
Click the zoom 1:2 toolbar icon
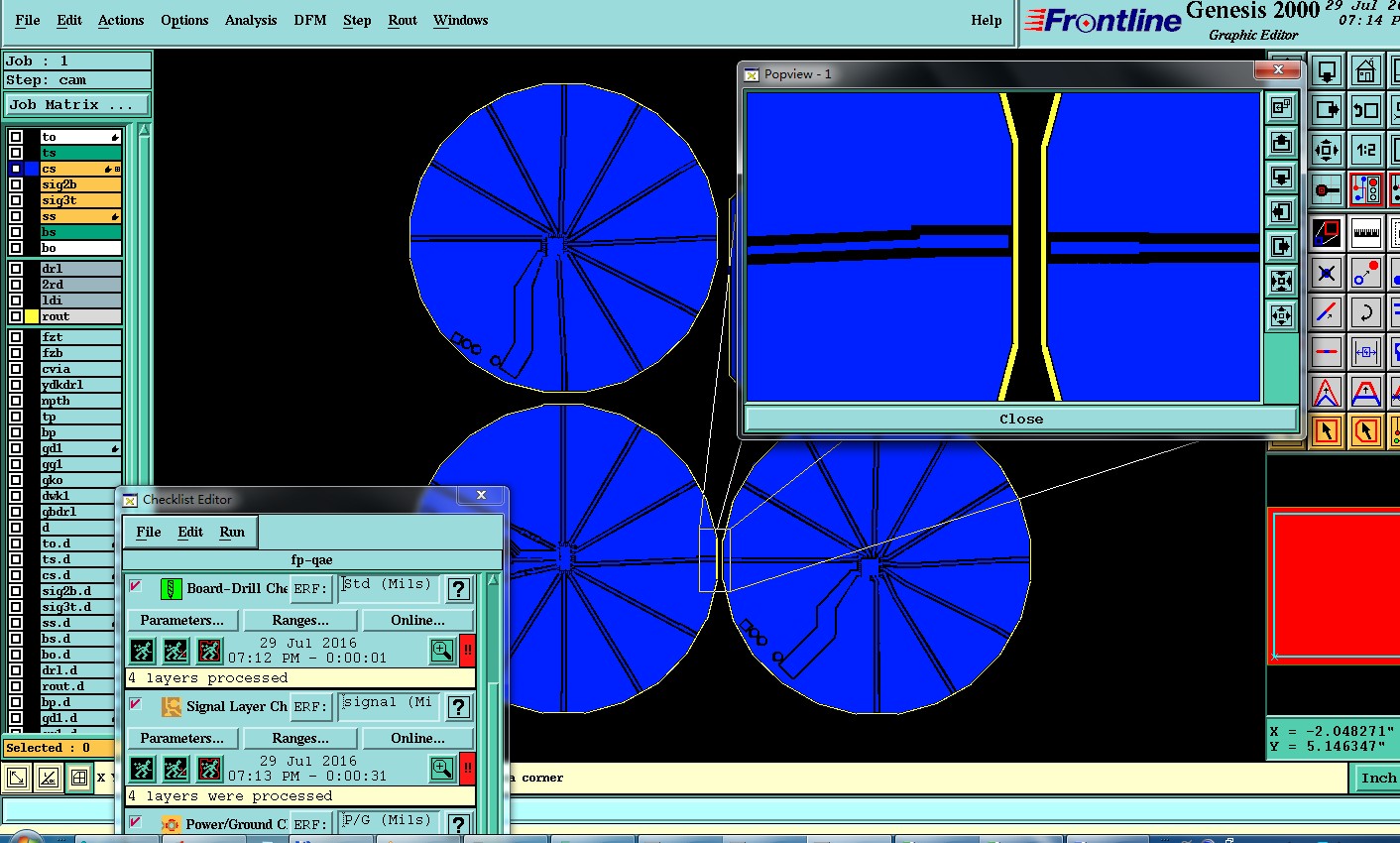coord(1366,150)
